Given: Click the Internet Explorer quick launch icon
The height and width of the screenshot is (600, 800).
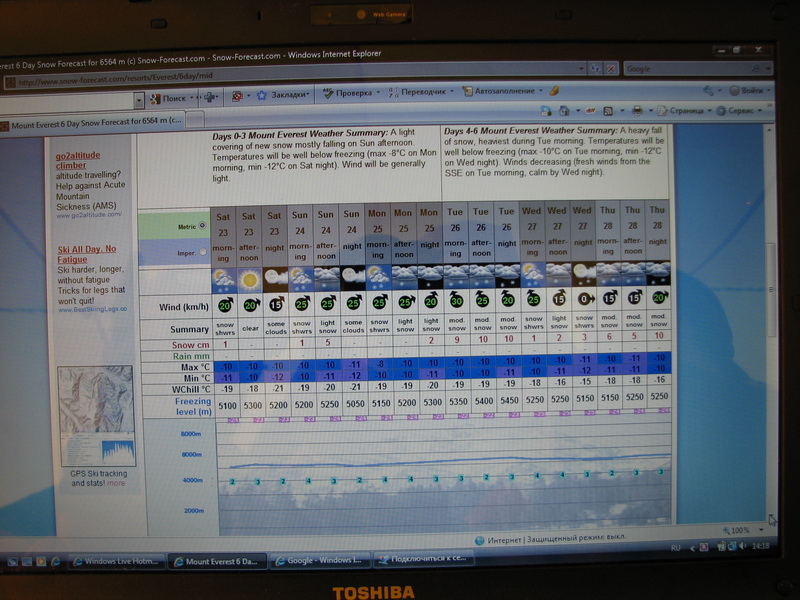Looking at the screenshot, I should point(55,562).
